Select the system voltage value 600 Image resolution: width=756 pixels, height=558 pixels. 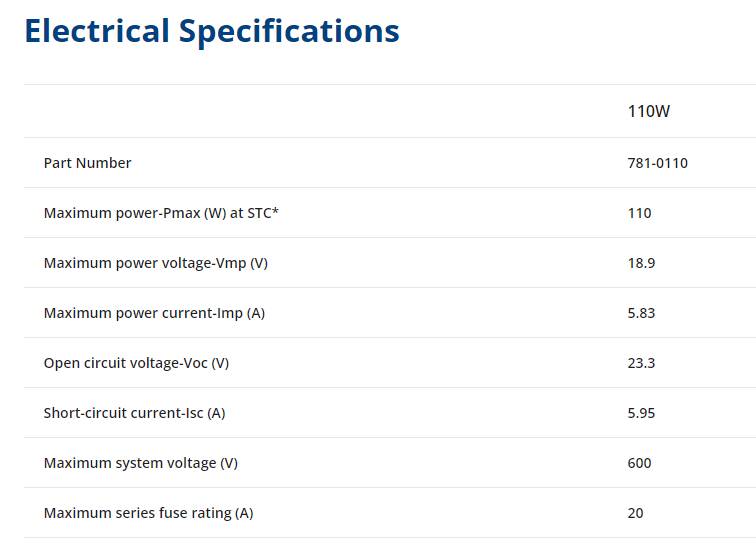[x=639, y=463]
